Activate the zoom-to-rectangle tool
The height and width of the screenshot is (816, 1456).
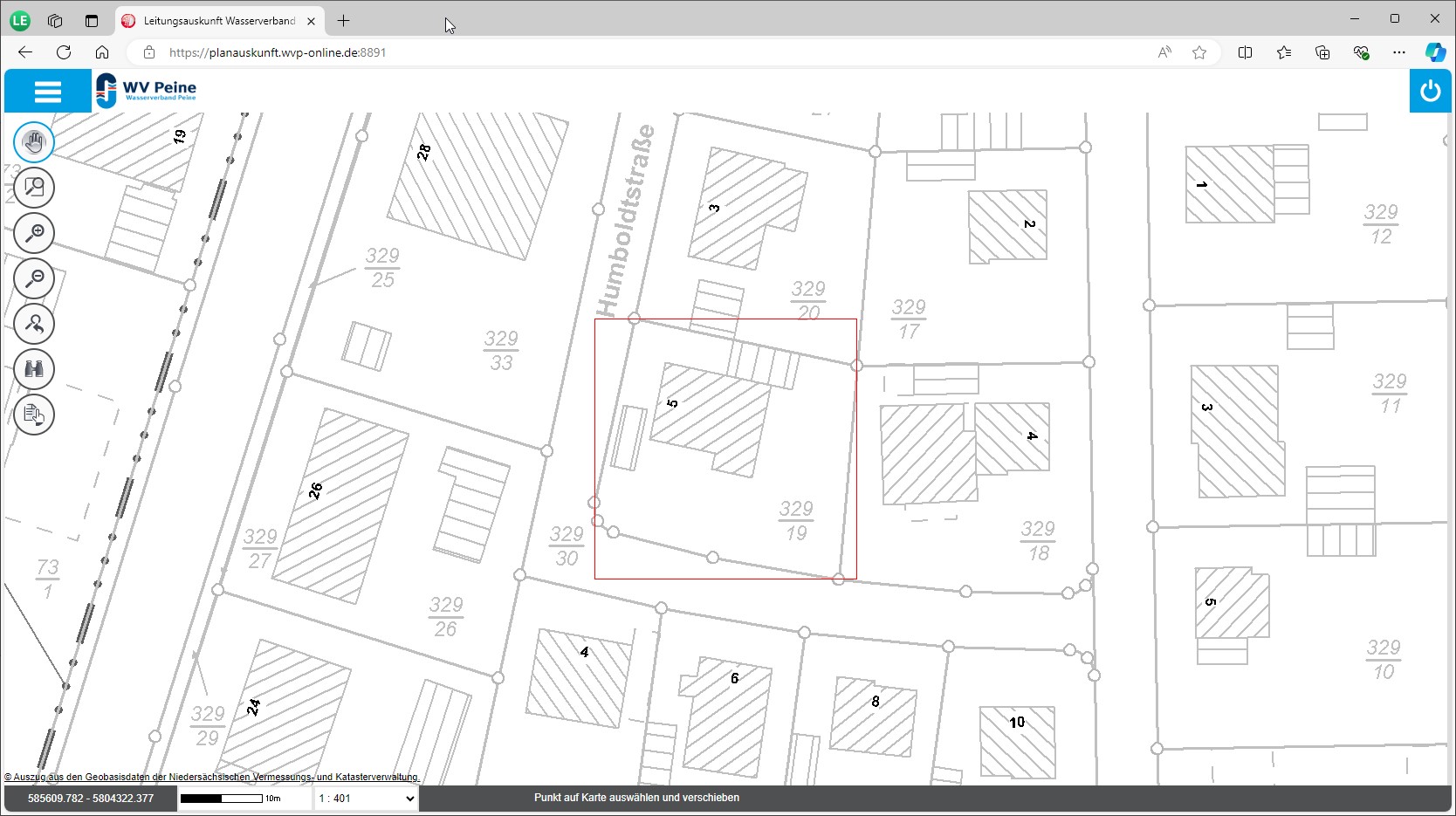coord(34,188)
